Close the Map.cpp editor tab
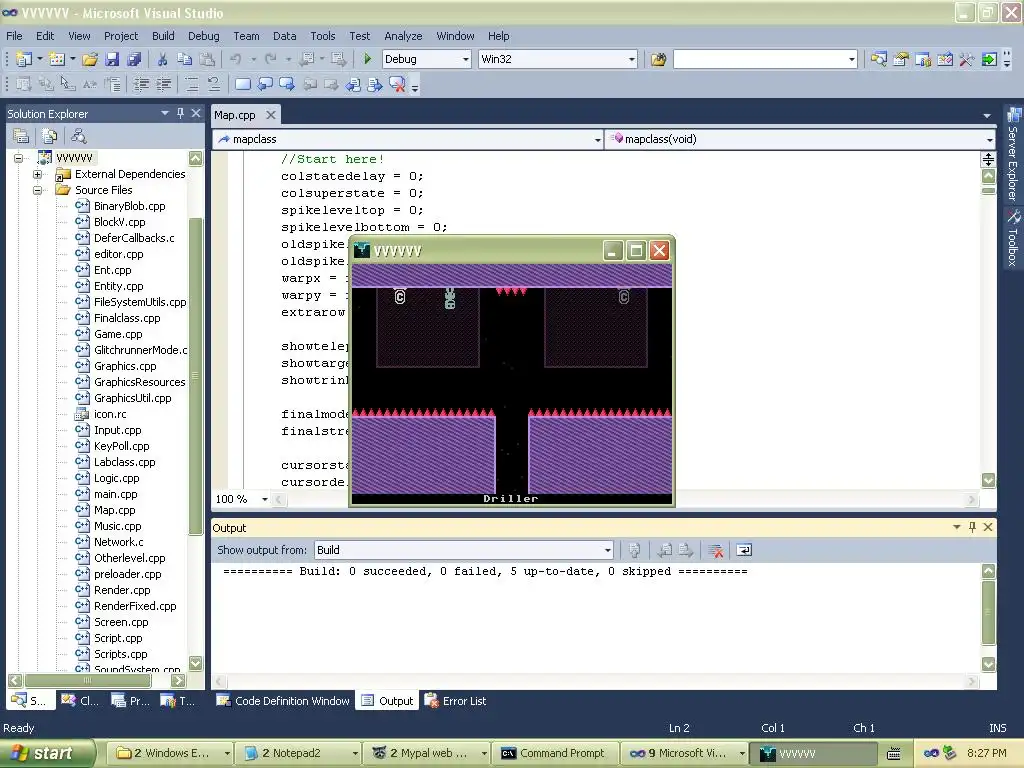1024x768 pixels. tap(270, 115)
